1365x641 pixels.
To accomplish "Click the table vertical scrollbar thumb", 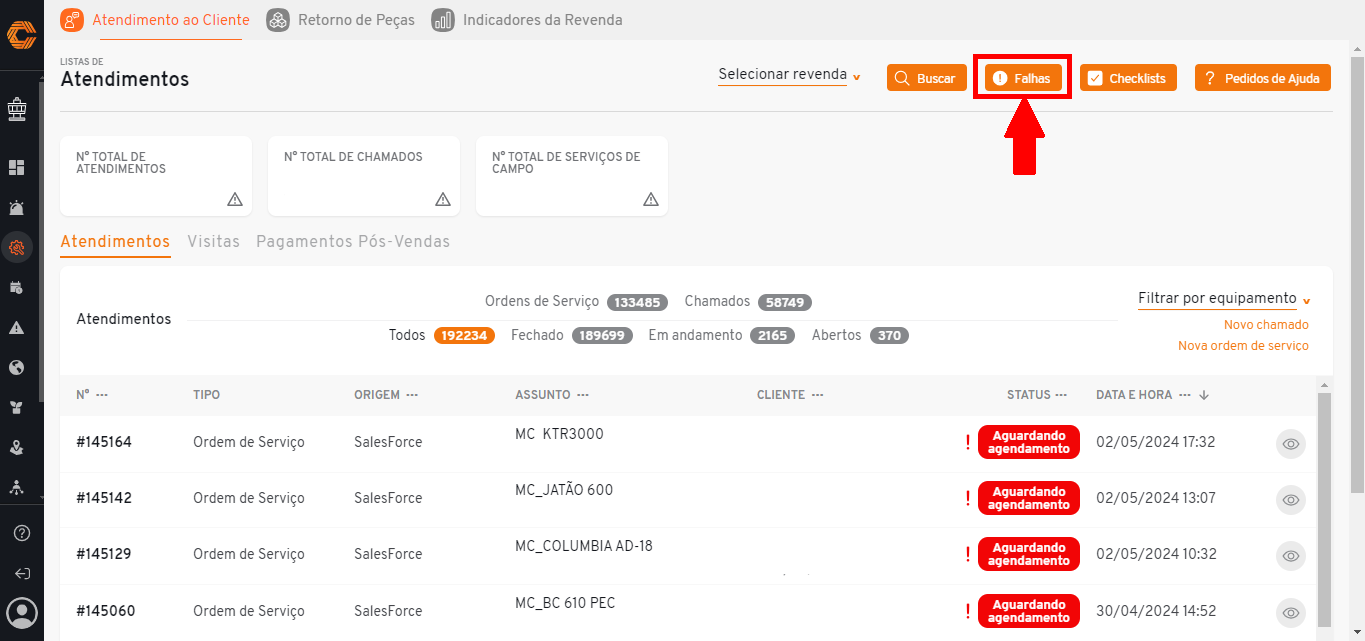I will tap(1324, 508).
